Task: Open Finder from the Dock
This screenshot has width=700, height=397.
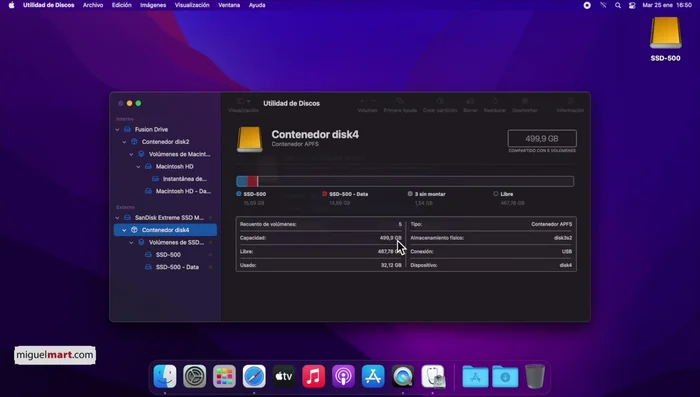Action: pyautogui.click(x=165, y=376)
